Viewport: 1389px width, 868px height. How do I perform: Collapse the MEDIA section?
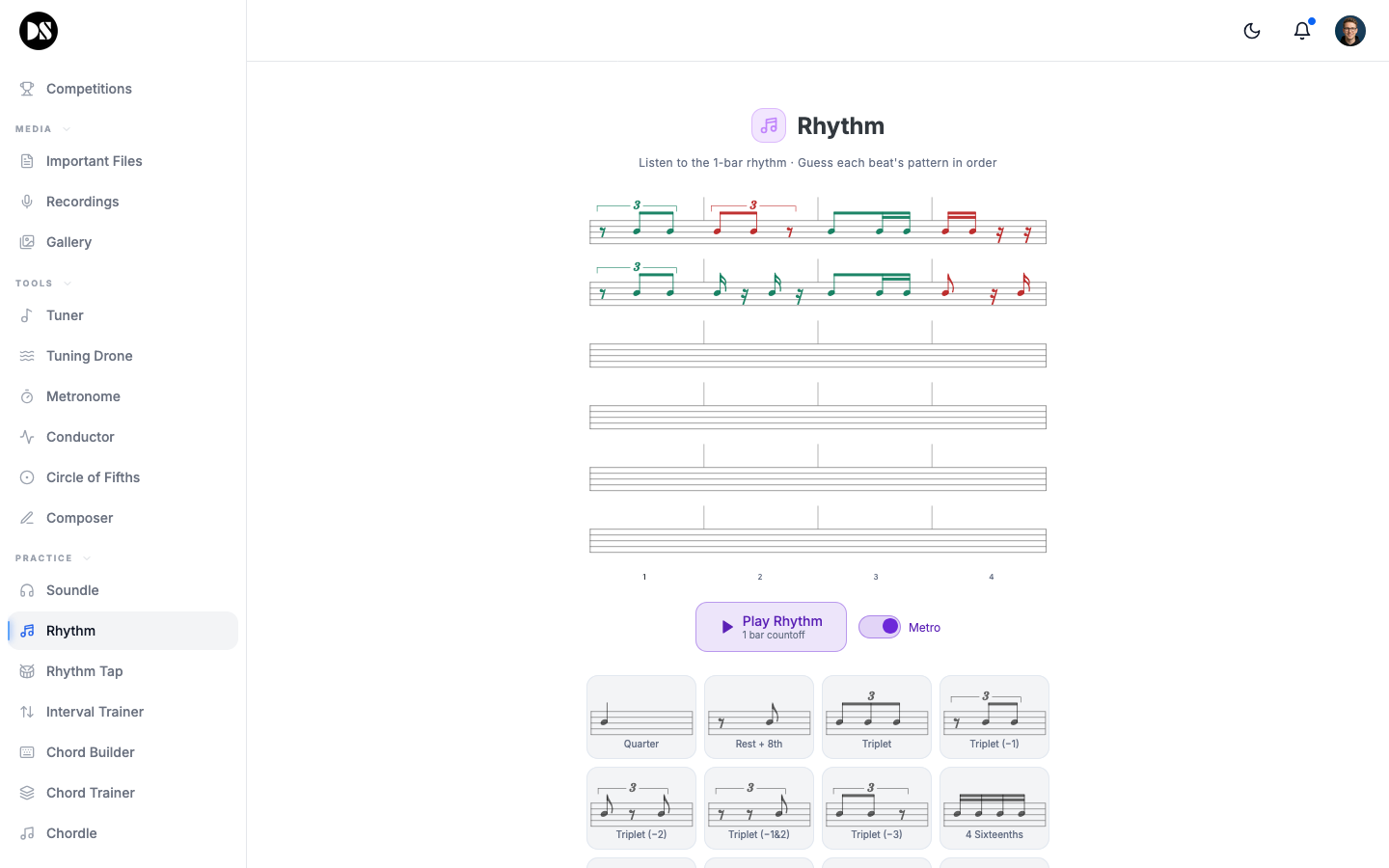67,128
